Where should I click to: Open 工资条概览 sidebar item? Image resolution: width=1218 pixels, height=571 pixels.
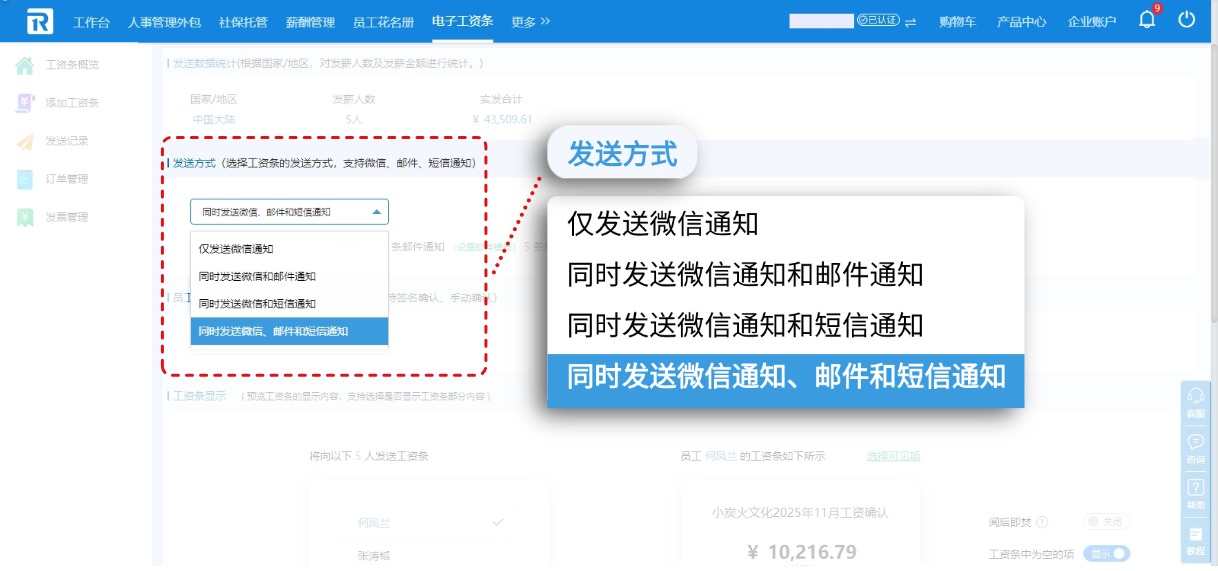click(x=72, y=65)
